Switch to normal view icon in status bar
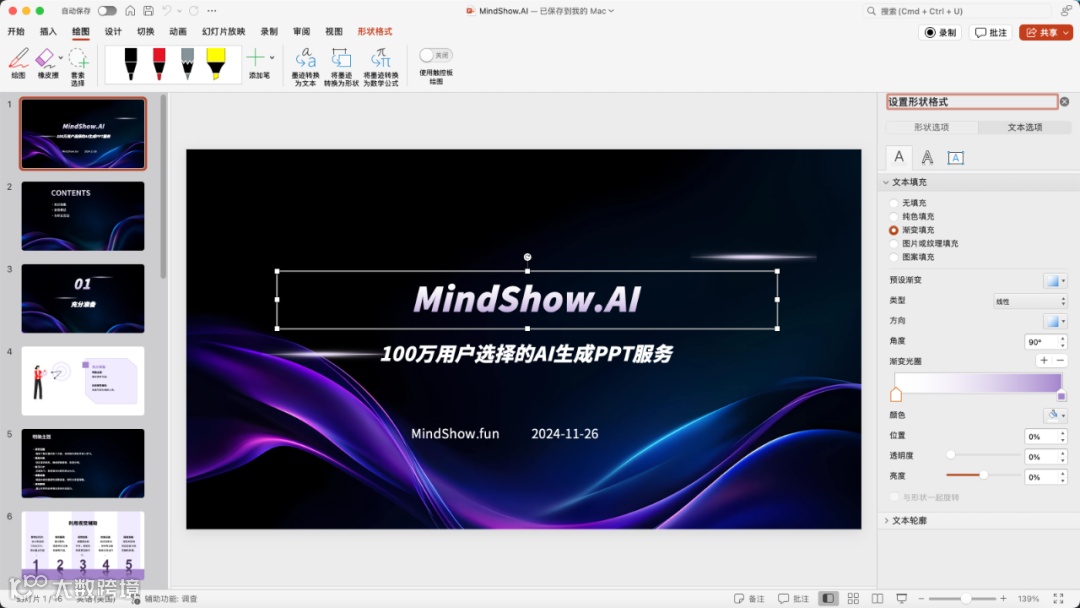Viewport: 1080px width, 608px height. pyautogui.click(x=828, y=598)
